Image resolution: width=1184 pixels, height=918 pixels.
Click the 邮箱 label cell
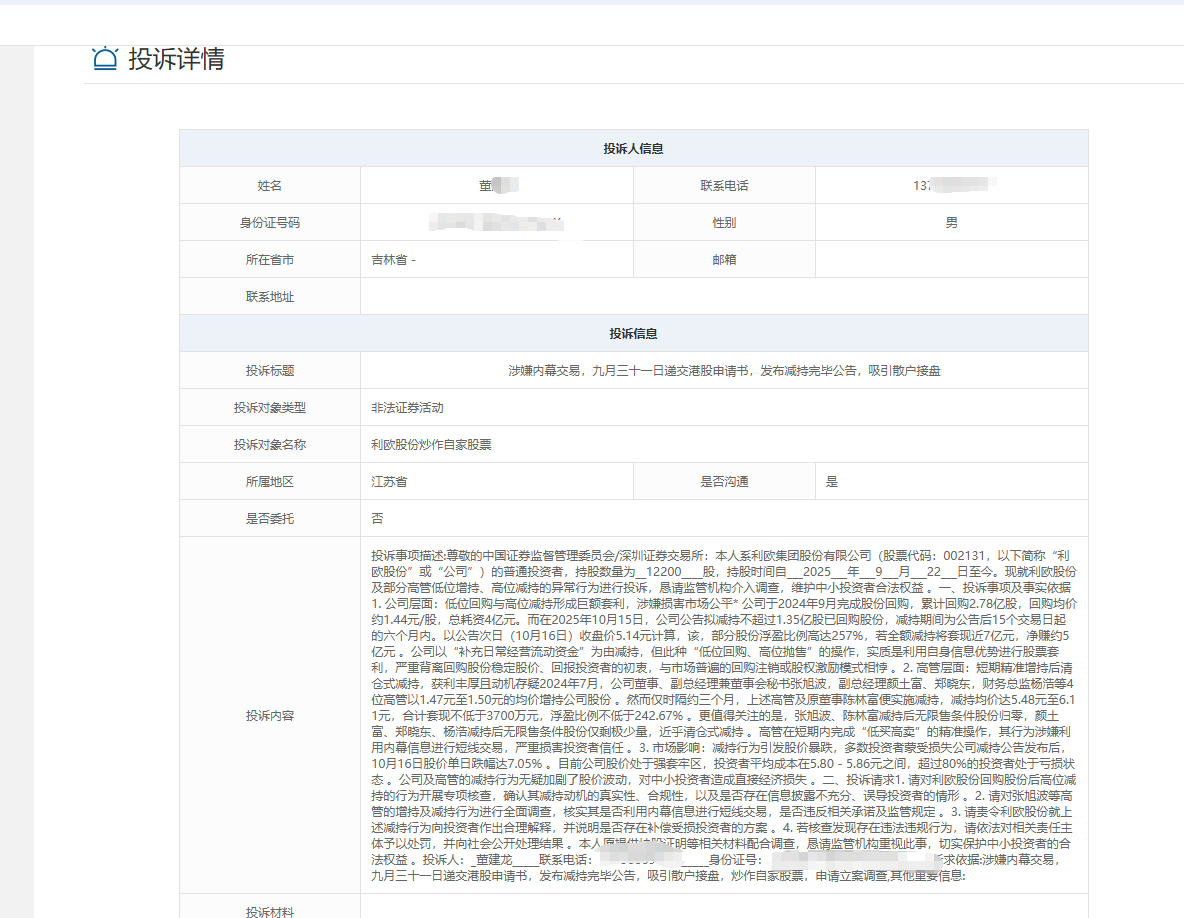[x=724, y=260]
